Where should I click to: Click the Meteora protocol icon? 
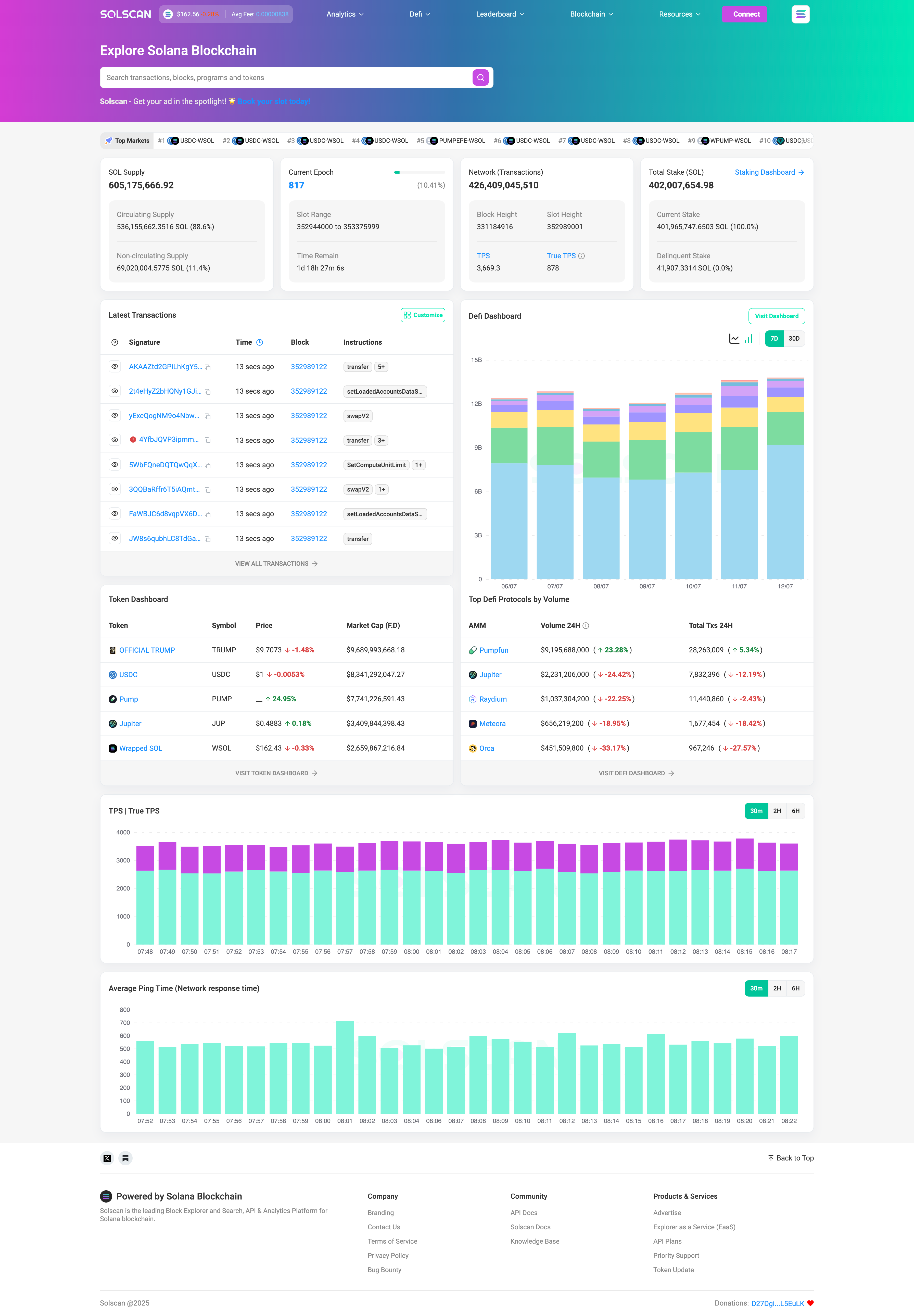[473, 724]
